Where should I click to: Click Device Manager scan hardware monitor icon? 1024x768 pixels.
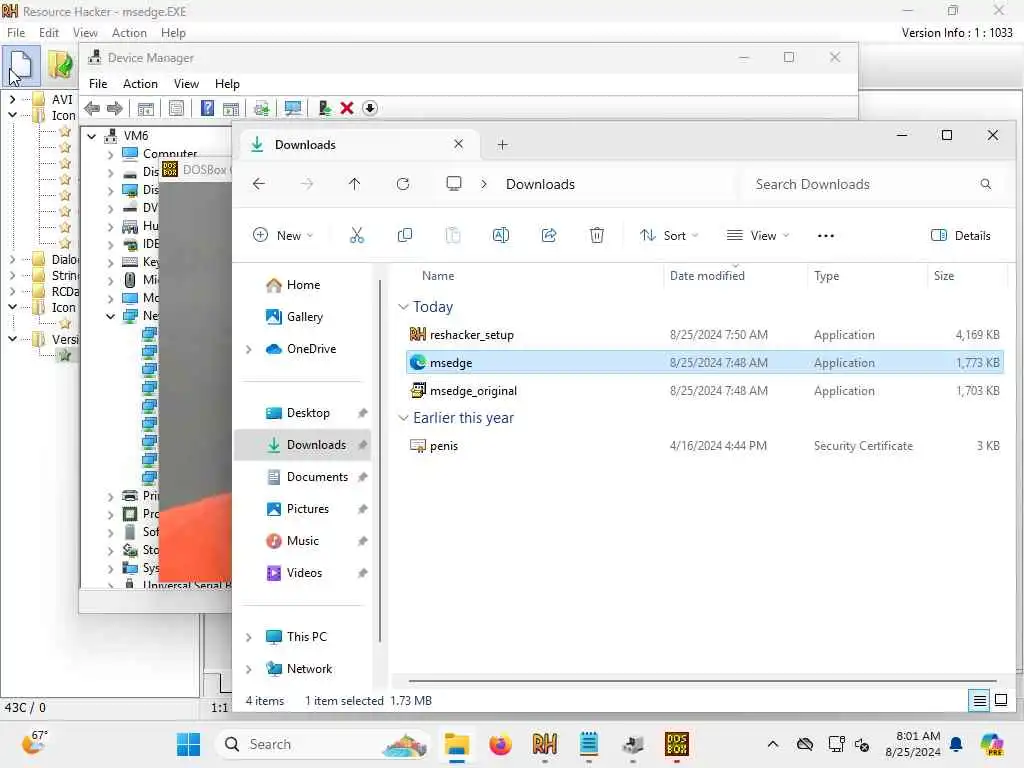293,108
